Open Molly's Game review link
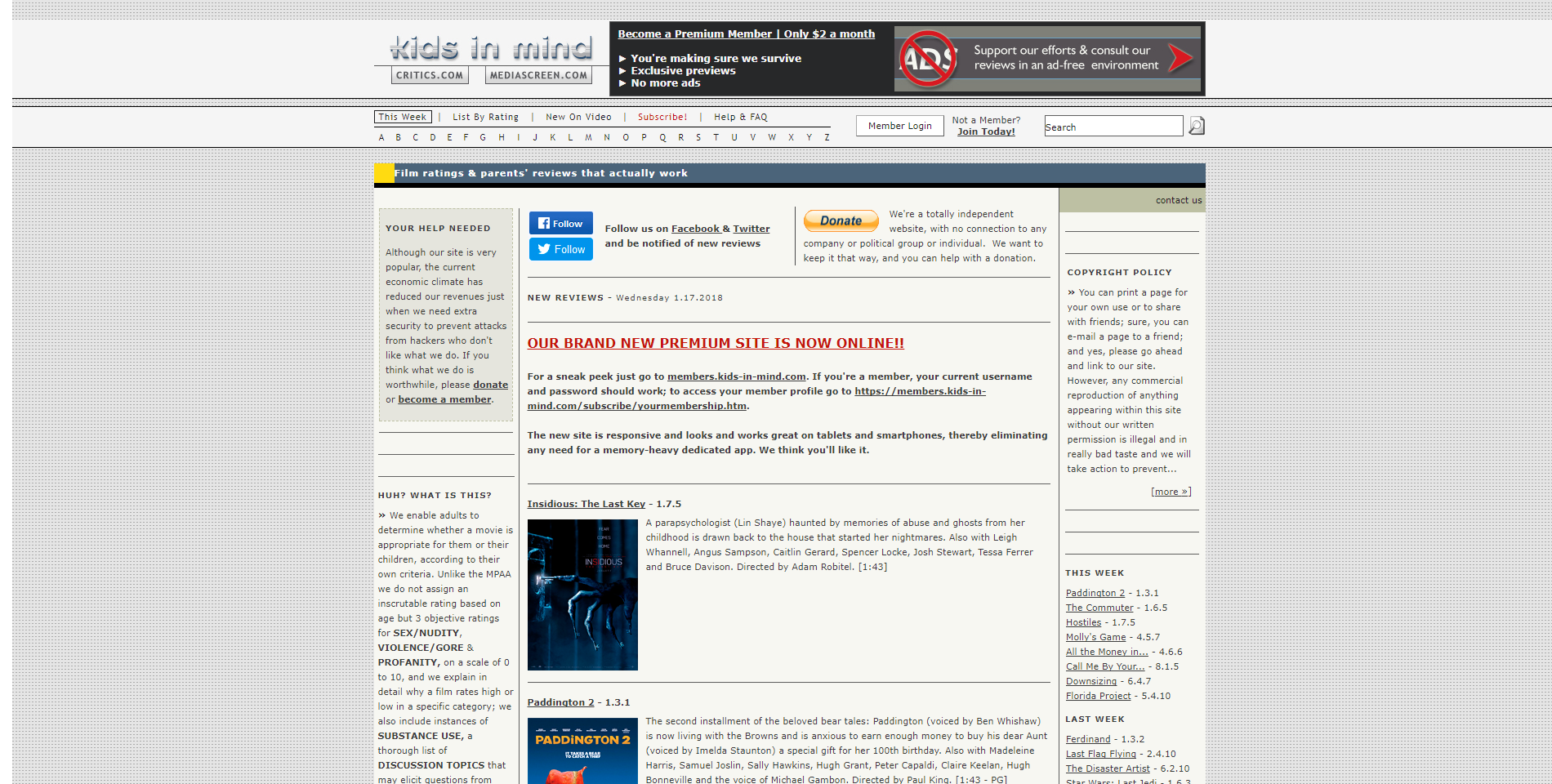1552x784 pixels. tap(1095, 637)
